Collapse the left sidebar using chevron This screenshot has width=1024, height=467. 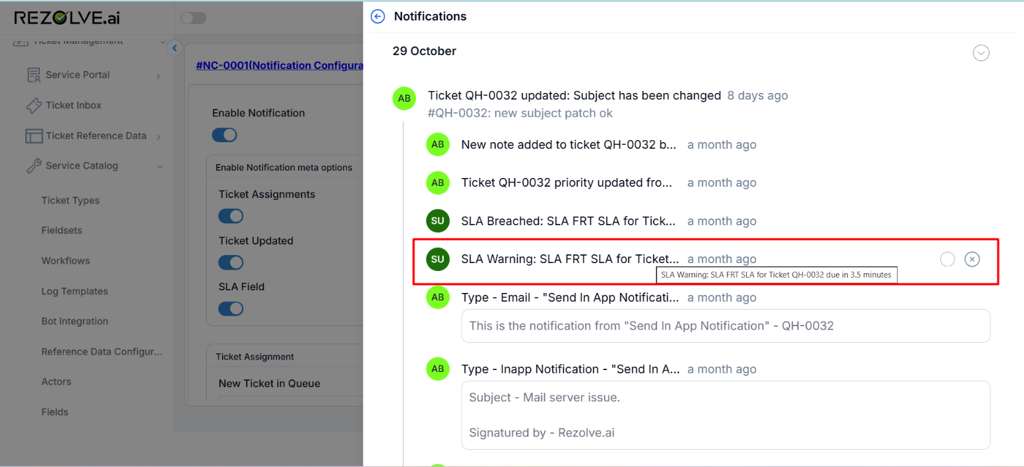pyautogui.click(x=174, y=48)
